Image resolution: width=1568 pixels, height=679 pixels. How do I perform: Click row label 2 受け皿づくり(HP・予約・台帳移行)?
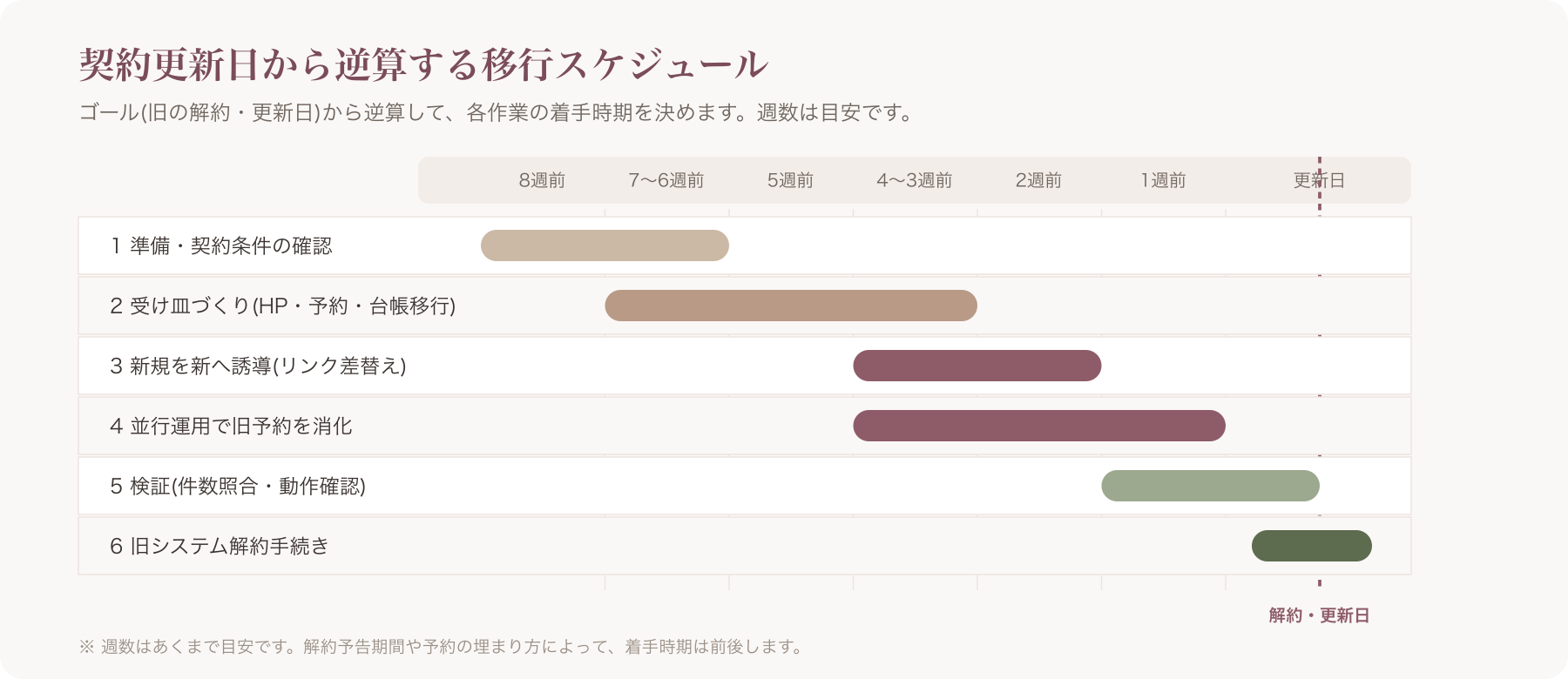pos(283,306)
